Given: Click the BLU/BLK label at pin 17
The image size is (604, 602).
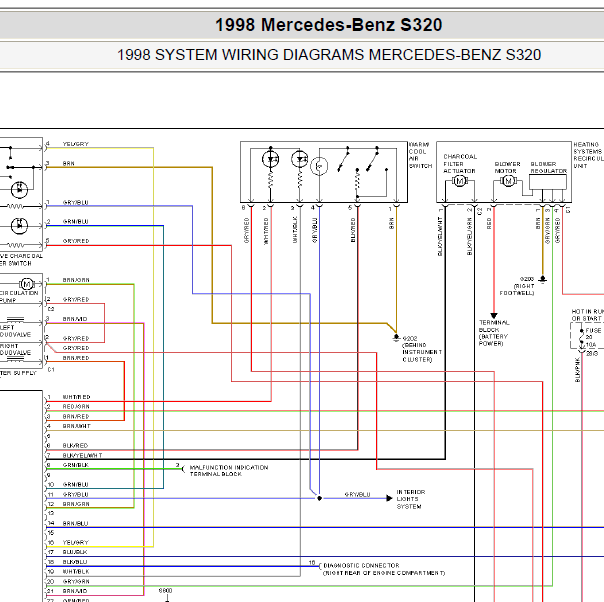Looking at the screenshot, I should [x=75, y=552].
